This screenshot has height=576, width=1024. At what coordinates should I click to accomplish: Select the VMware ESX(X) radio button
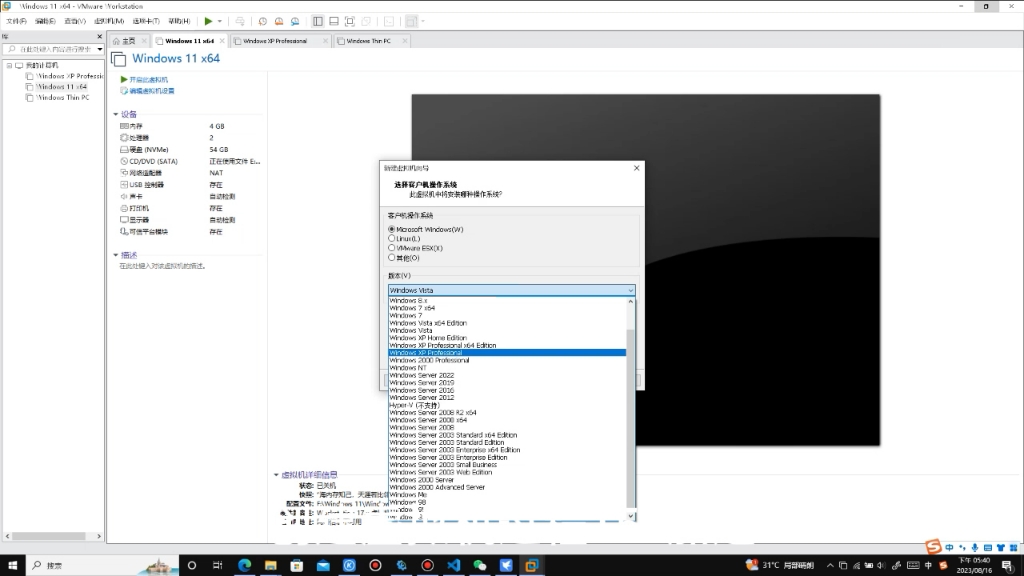click(x=392, y=248)
